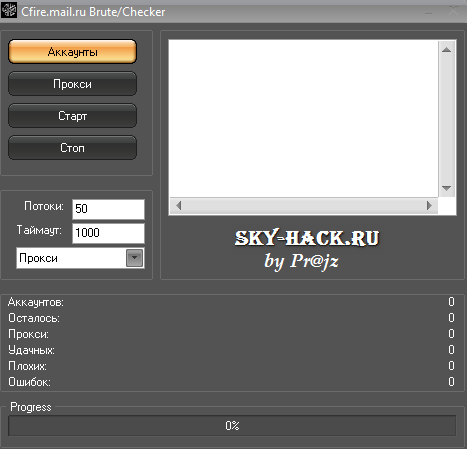This screenshot has height=449, width=467.
Task: Focus the Таймаут timeout input field
Action: (108, 233)
